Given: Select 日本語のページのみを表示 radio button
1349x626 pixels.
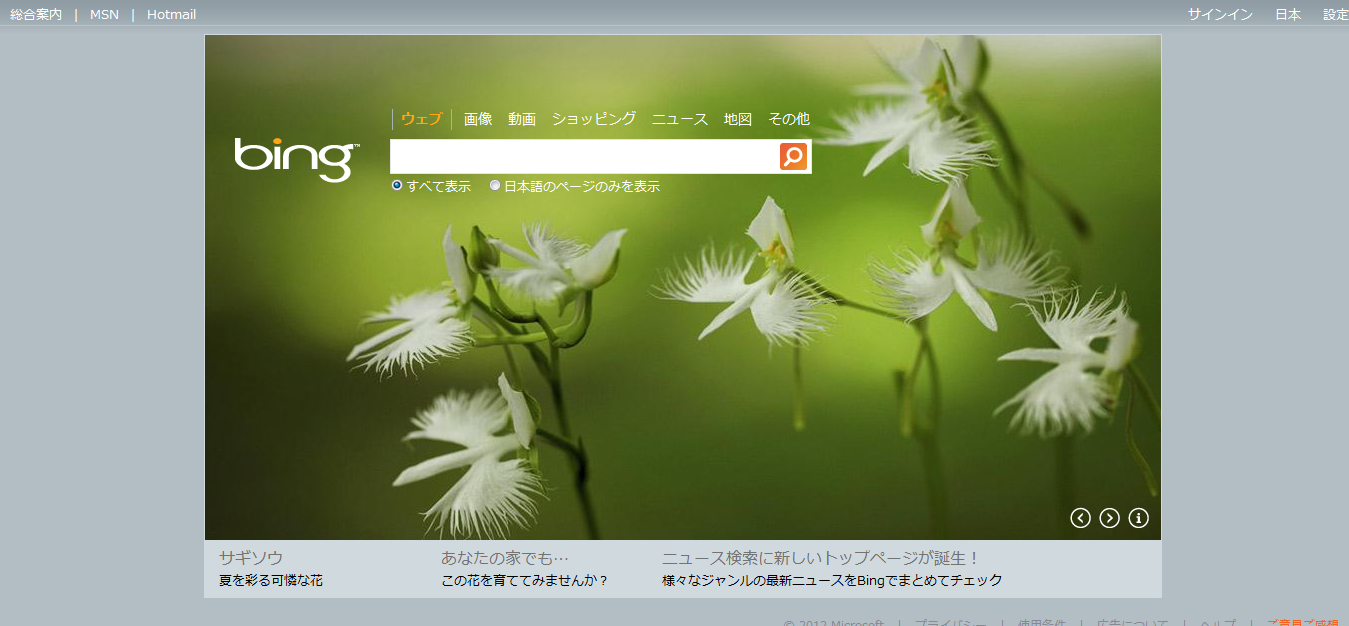Looking at the screenshot, I should [x=495, y=185].
